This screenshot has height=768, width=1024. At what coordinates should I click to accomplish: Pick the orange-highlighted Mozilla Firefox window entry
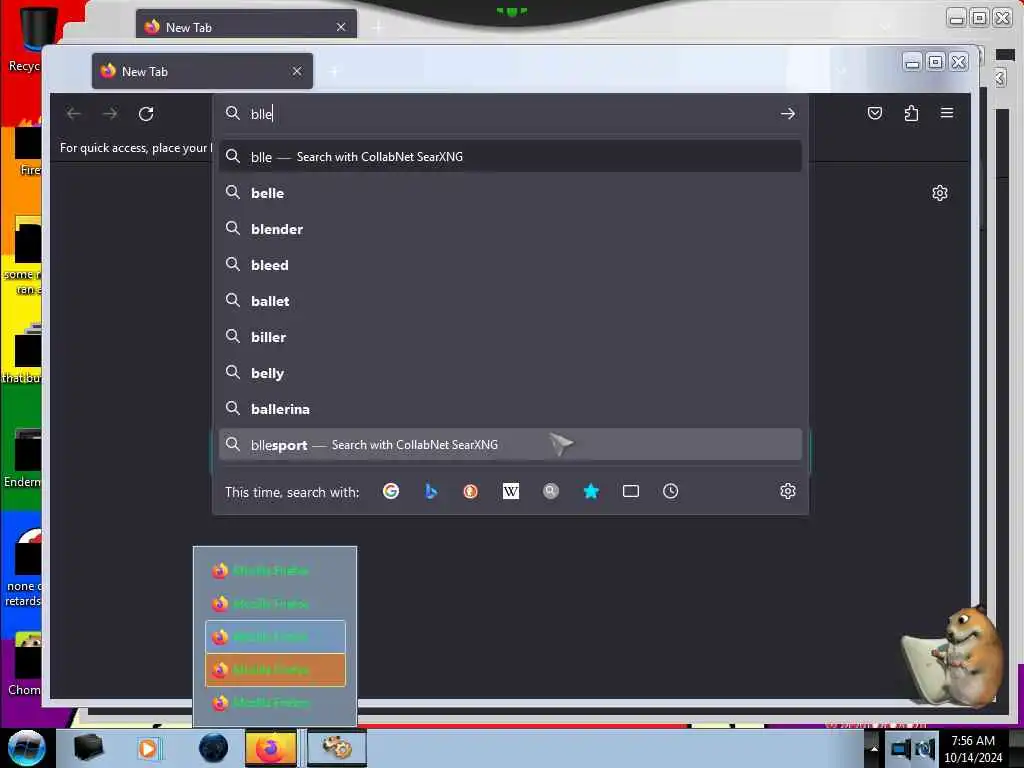click(275, 670)
